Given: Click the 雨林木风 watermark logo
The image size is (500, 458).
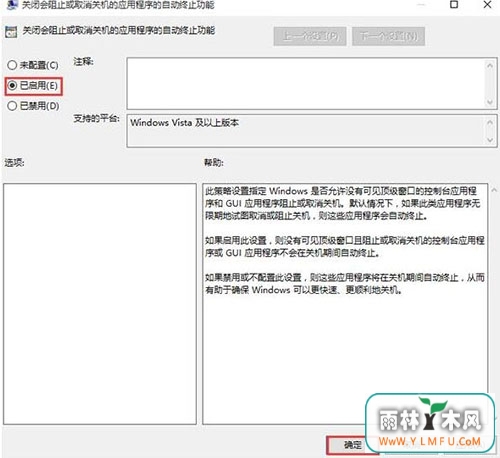Looking at the screenshot, I should click(430, 423).
